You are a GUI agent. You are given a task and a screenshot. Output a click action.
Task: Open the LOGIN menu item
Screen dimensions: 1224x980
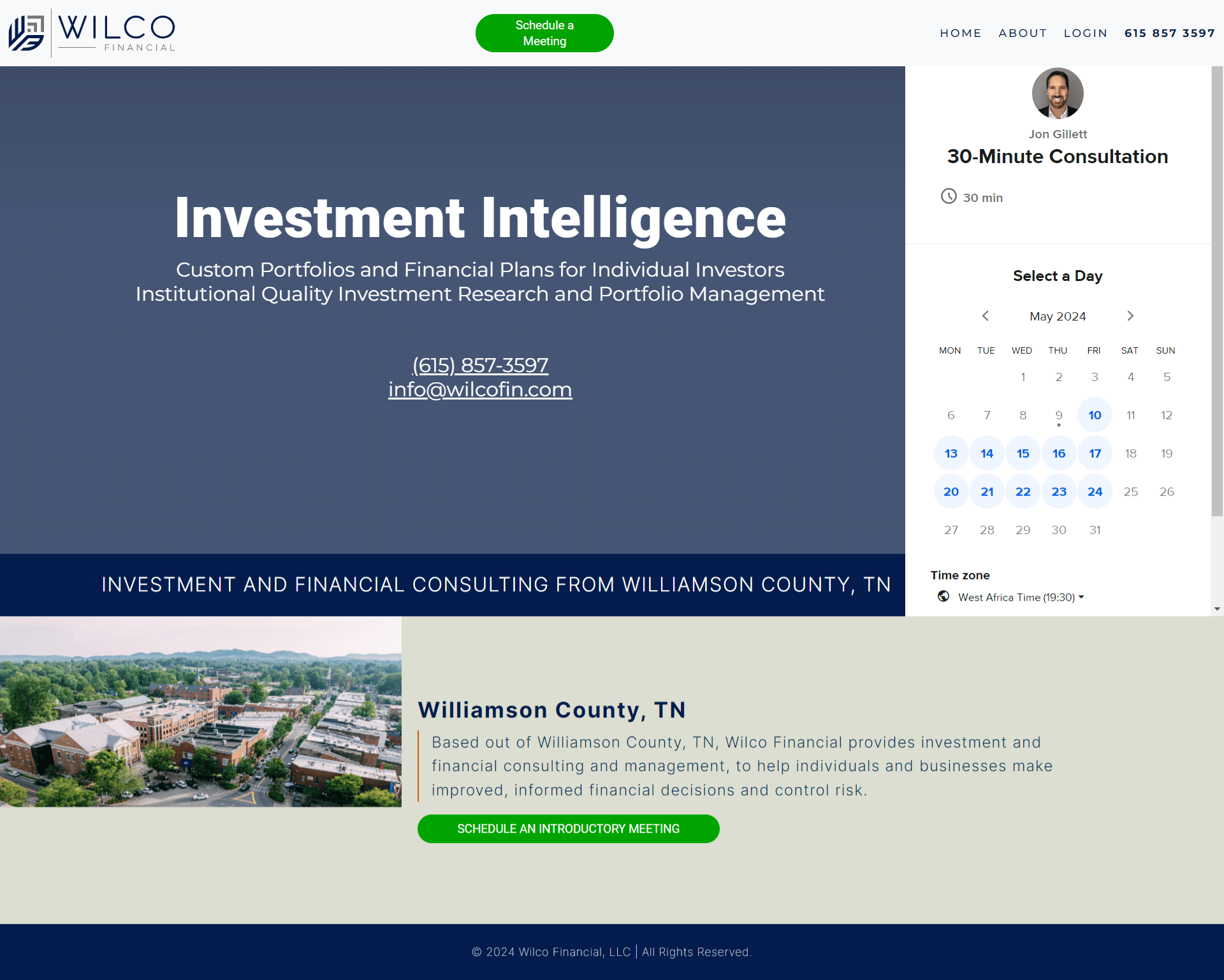pos(1085,33)
